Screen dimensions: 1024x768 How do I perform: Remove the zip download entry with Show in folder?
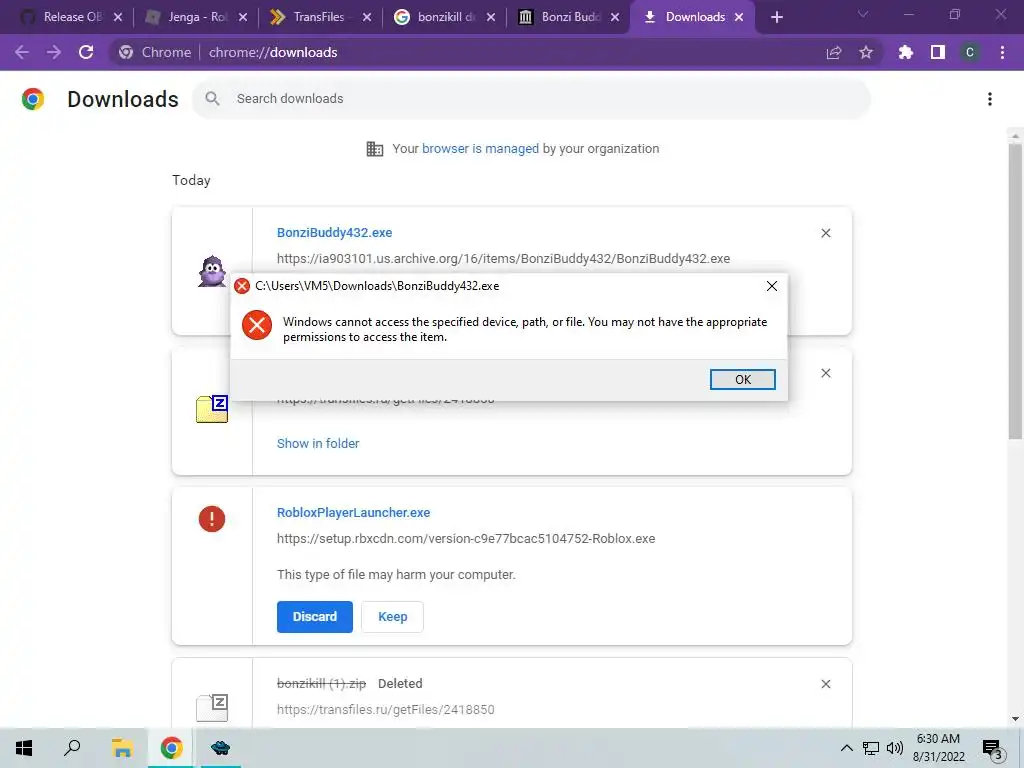[x=825, y=373]
